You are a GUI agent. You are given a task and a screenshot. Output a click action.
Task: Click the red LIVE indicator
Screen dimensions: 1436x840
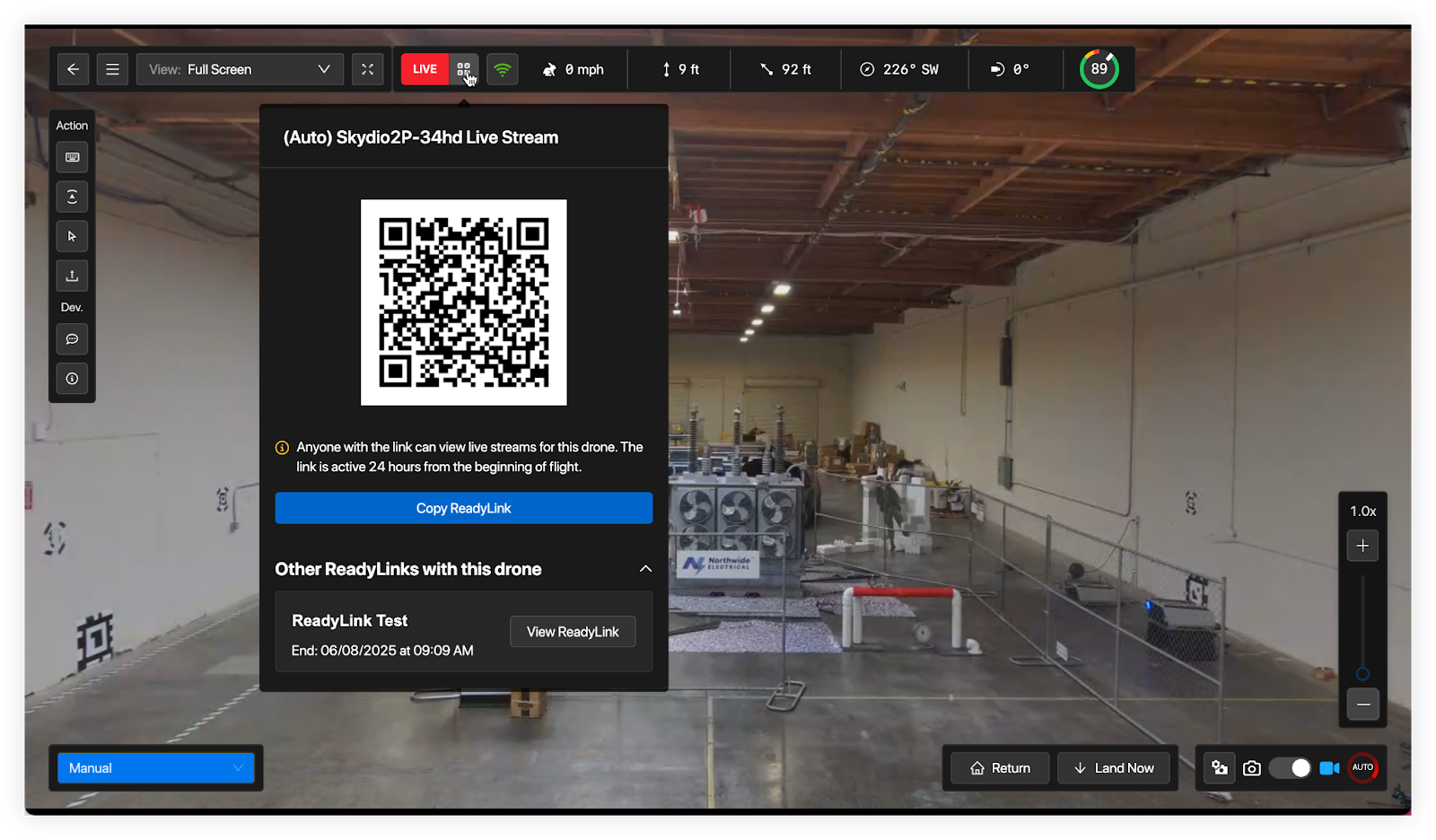point(425,69)
